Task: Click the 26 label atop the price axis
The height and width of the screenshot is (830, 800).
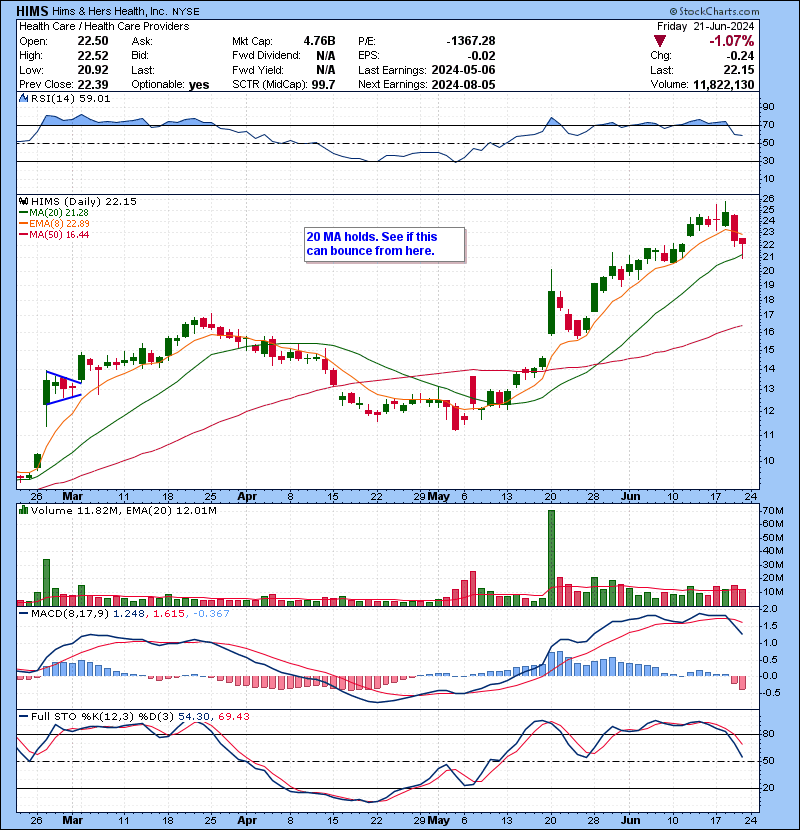Action: click(x=768, y=199)
